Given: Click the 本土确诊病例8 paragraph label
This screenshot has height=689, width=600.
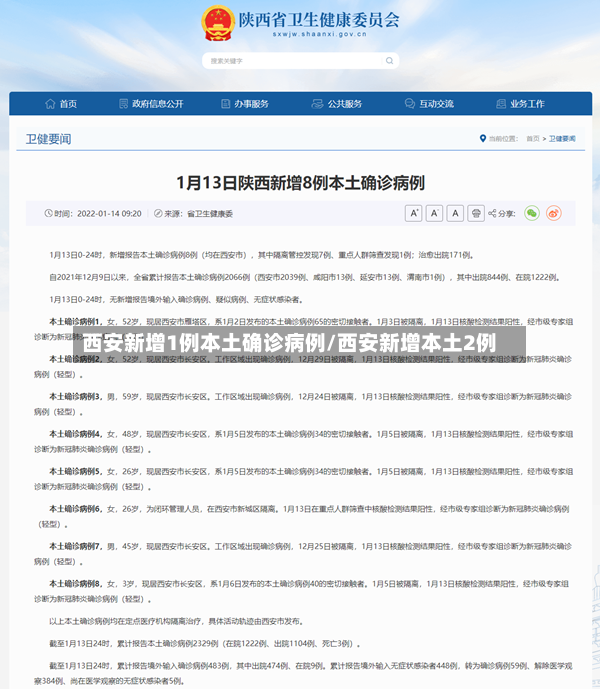Looking at the screenshot, I should 75,584.
